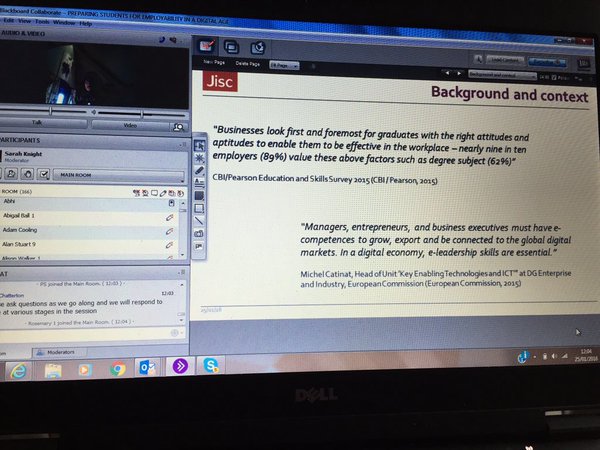Choose the whiteboard selector arrow tool
Image resolution: width=600 pixels, height=450 pixels.
[199, 146]
